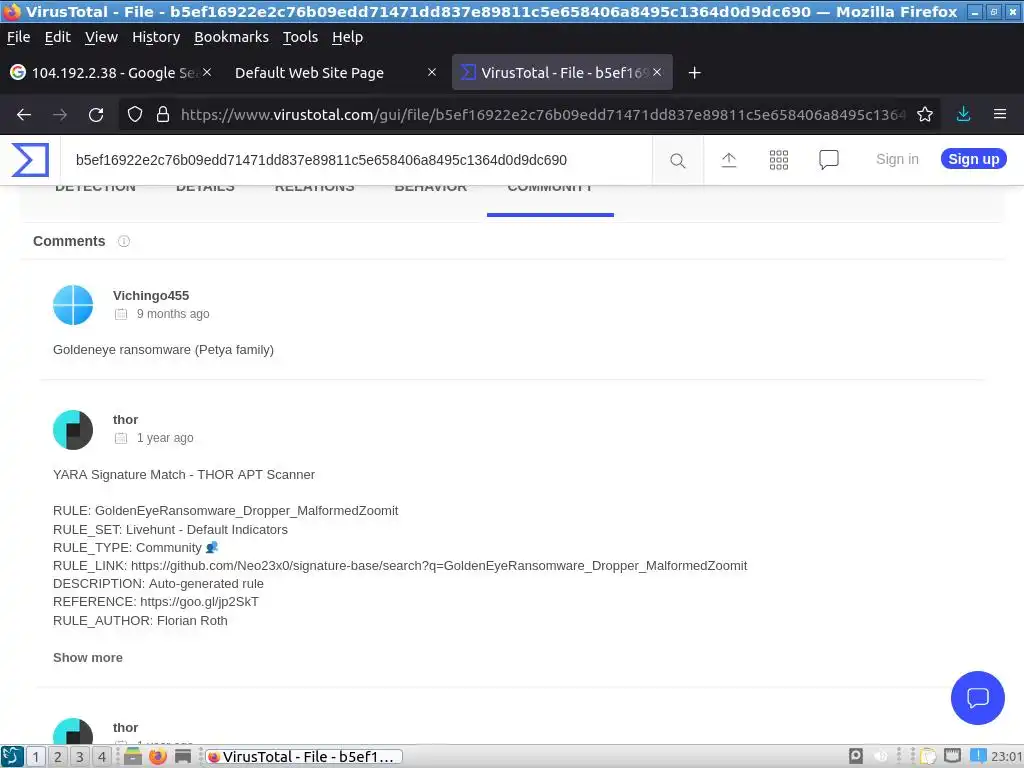Open the Firefox hamburger menu

point(999,114)
